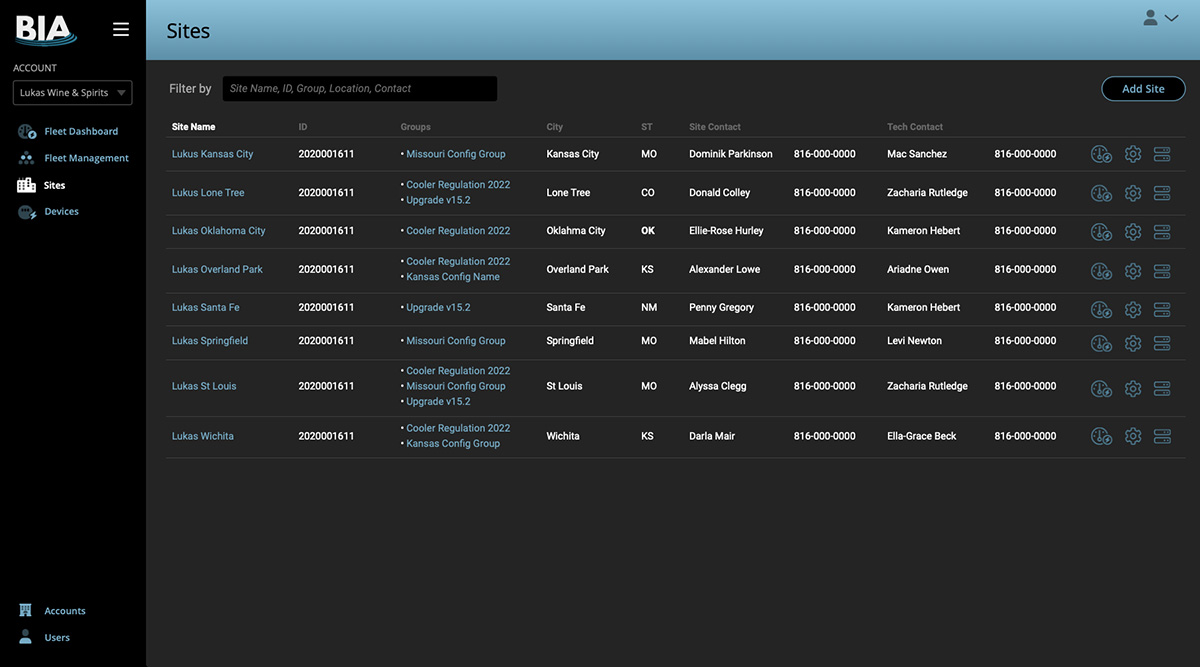The height and width of the screenshot is (667, 1200).
Task: View devices icon for Lukus Kansas City
Action: [1162, 154]
